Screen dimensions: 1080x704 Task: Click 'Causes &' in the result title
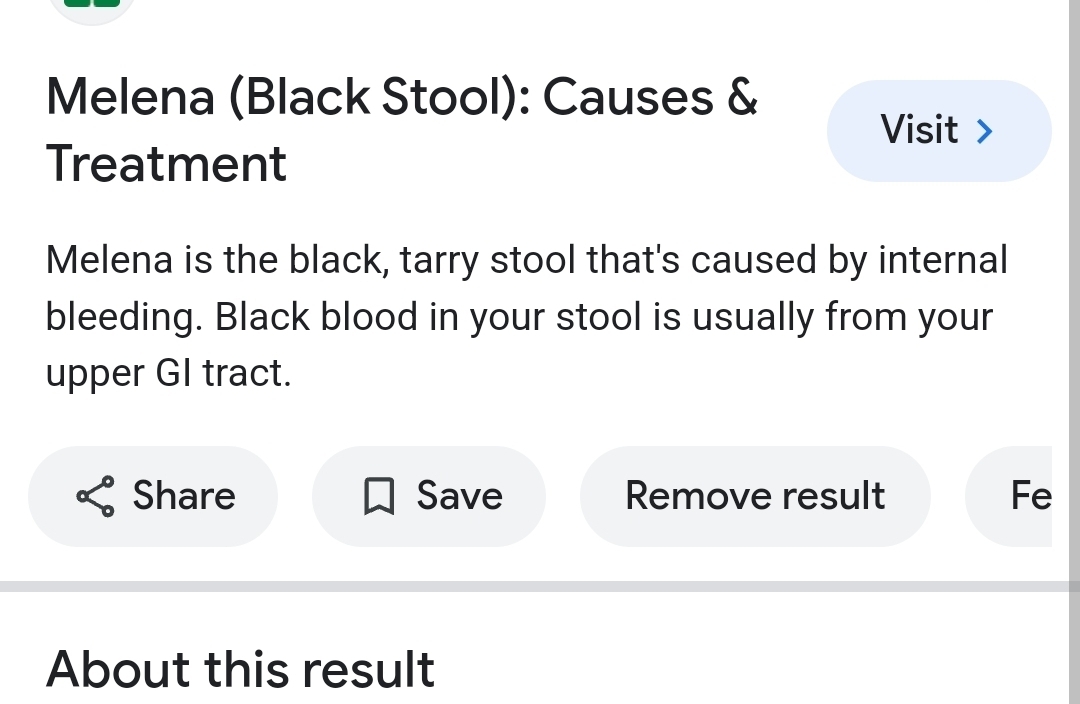click(x=650, y=98)
